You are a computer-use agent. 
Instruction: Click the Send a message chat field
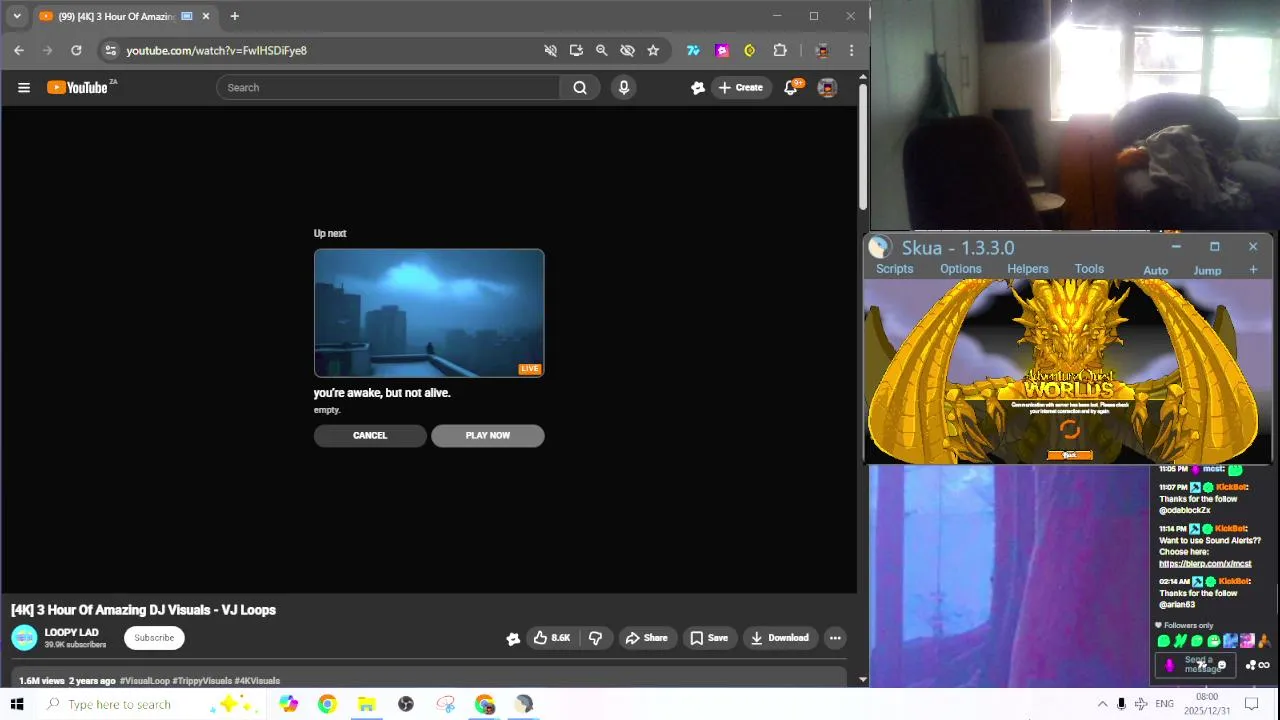1196,665
